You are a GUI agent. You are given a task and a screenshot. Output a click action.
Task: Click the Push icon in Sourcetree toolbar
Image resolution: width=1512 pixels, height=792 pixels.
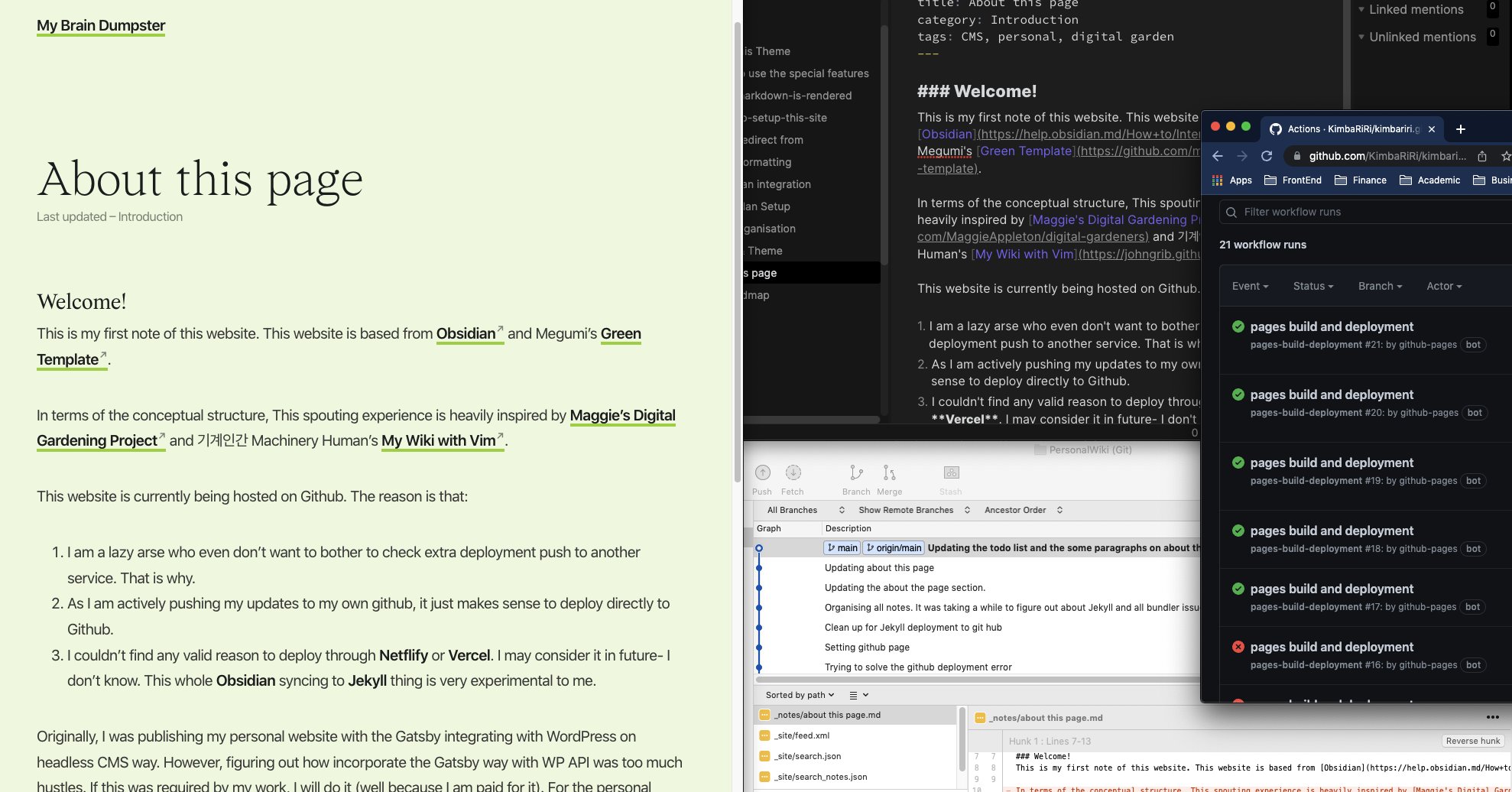click(x=762, y=473)
